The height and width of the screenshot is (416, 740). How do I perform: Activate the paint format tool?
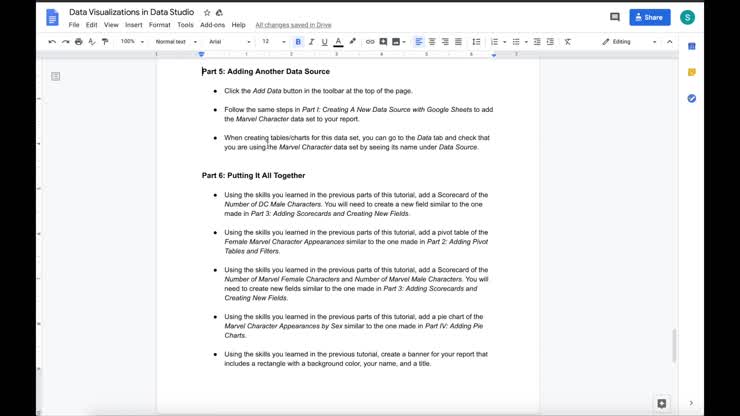[x=105, y=42]
